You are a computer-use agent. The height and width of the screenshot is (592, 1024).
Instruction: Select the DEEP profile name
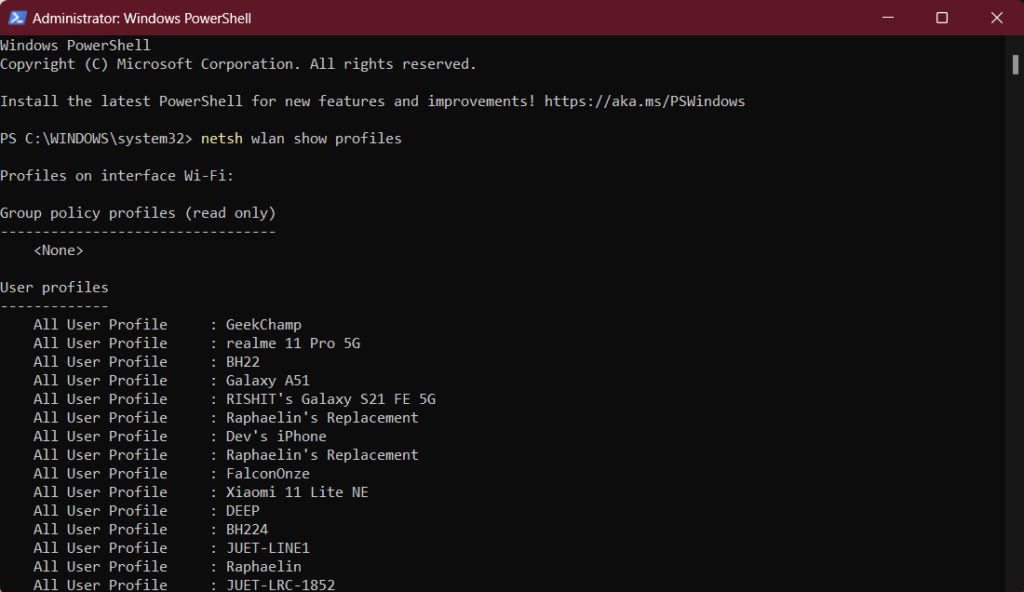click(243, 510)
